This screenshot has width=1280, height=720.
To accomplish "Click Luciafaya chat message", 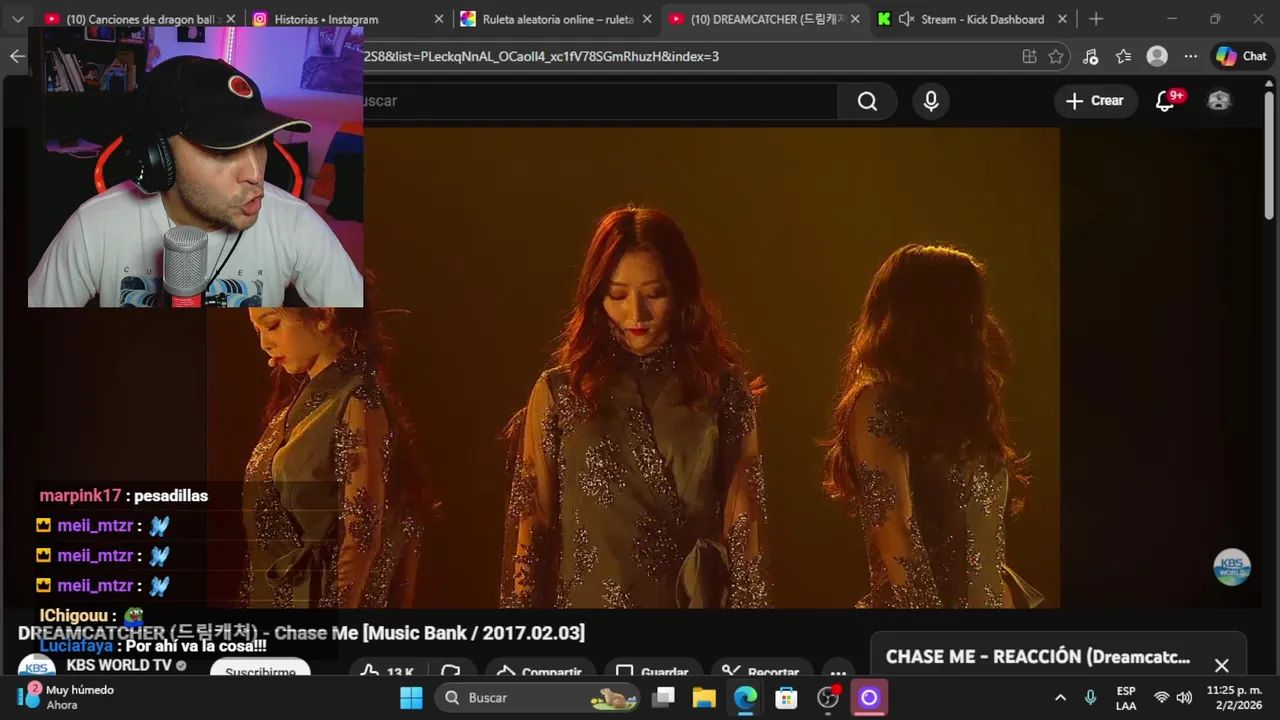I will [x=153, y=646].
